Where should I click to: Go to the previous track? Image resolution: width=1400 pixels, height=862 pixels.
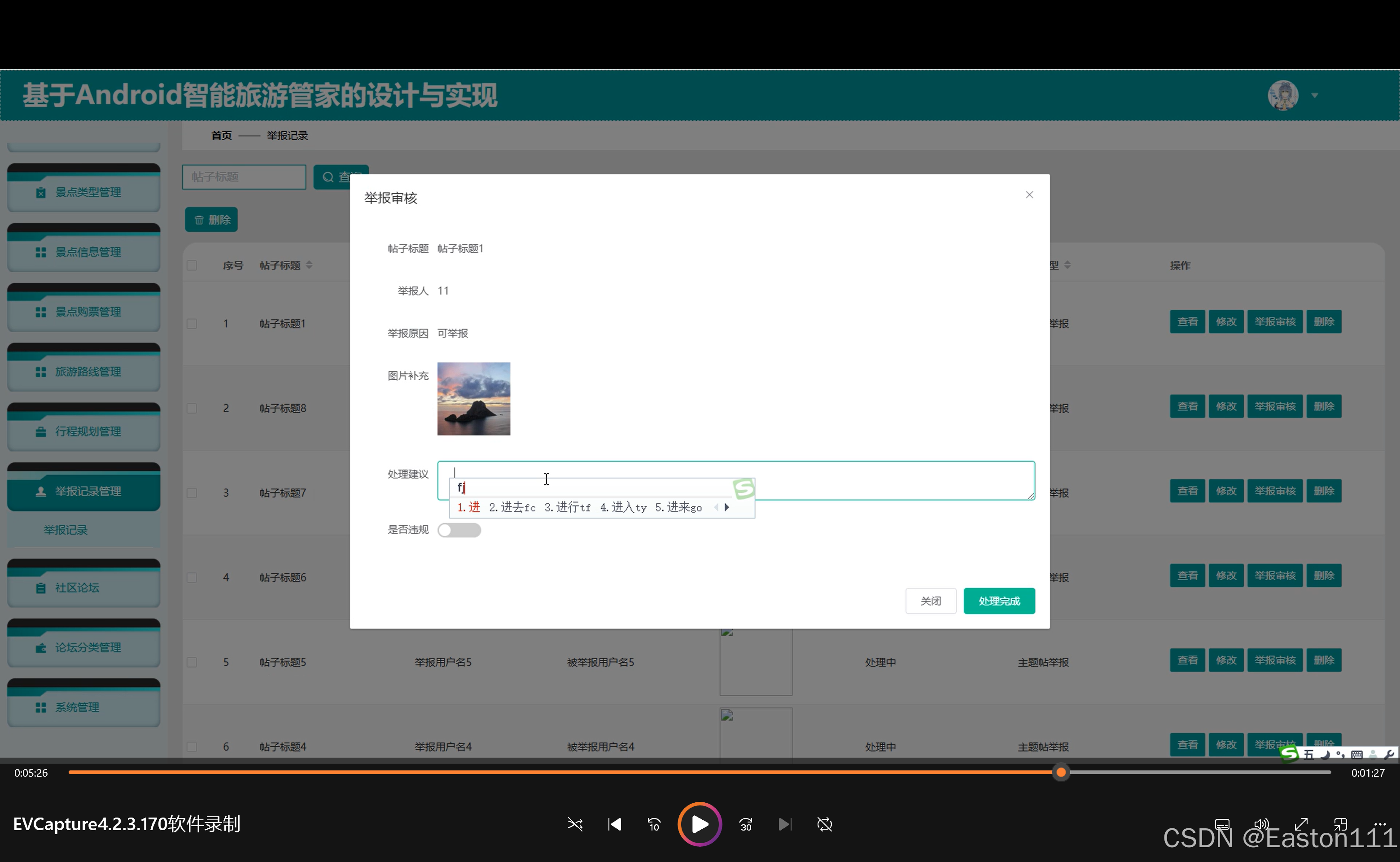[x=614, y=824]
